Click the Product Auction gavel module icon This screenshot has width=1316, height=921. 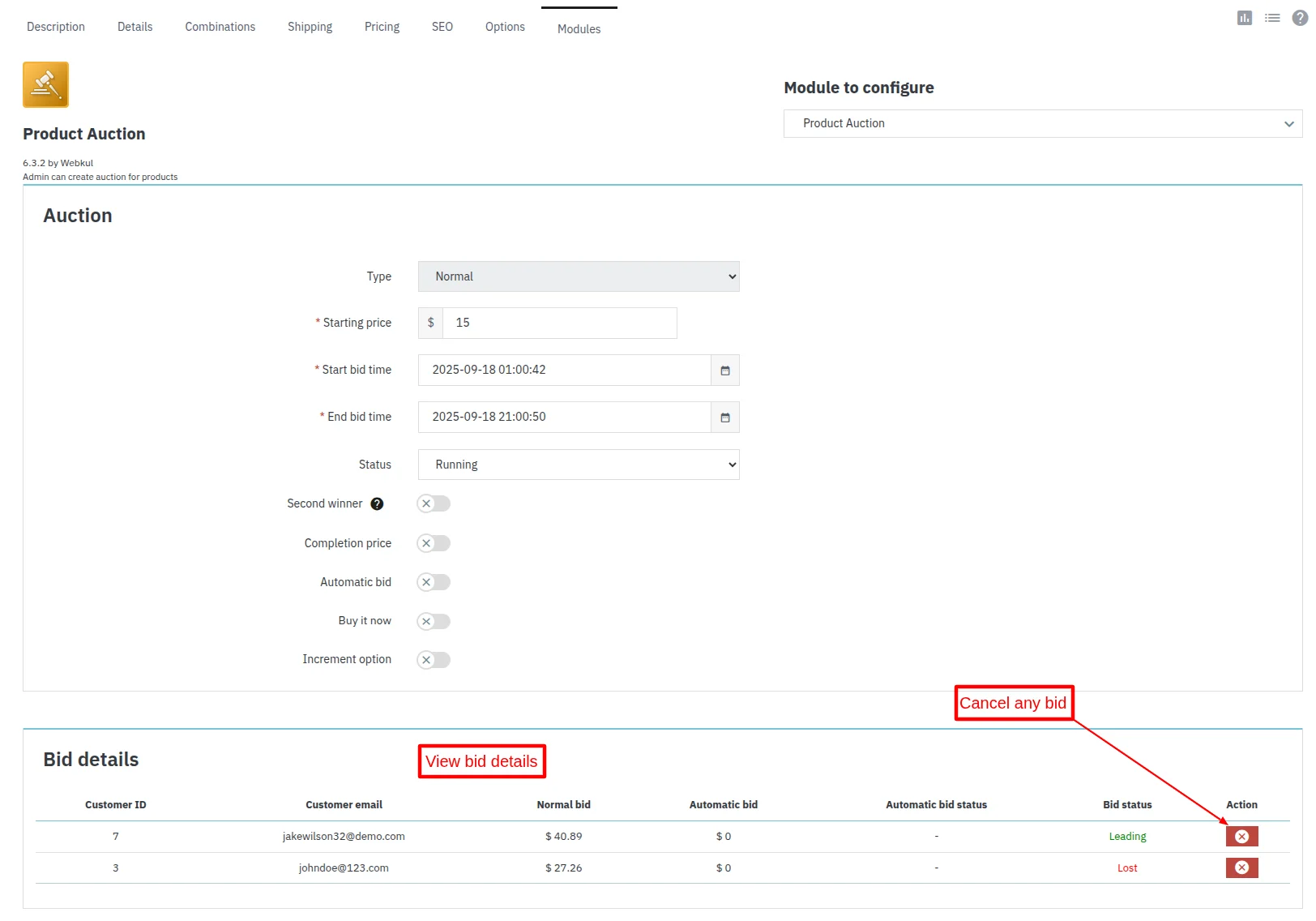tap(45, 84)
